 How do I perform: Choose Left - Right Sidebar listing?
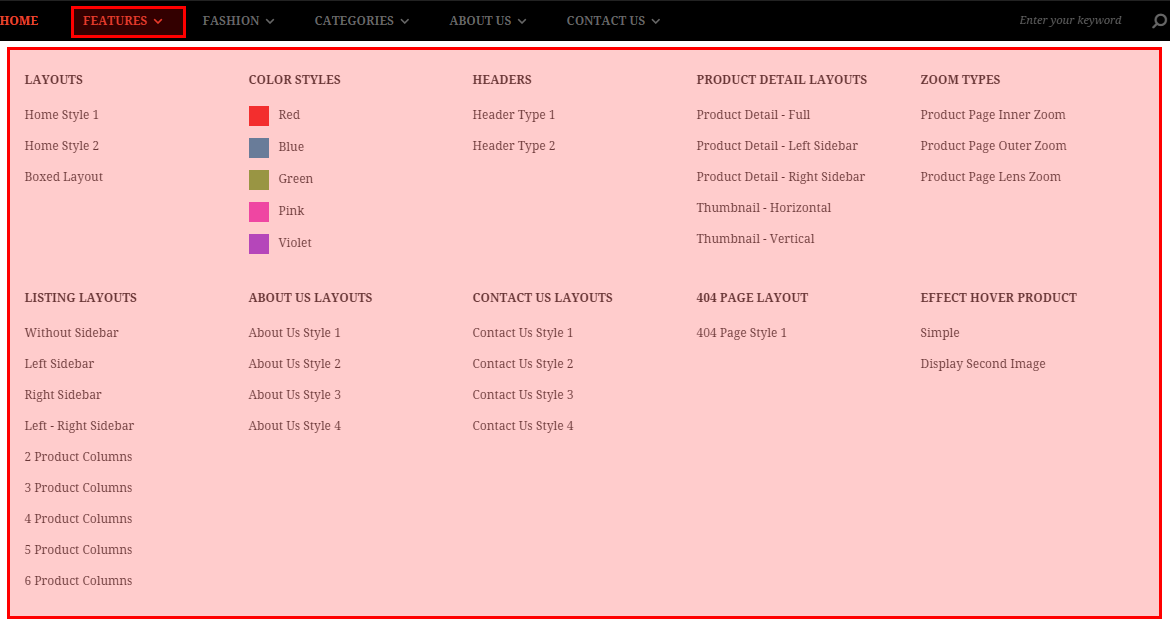tap(79, 425)
